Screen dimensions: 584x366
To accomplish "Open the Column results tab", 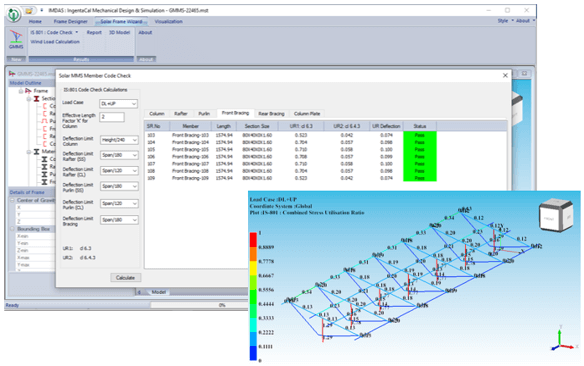I will pyautogui.click(x=157, y=114).
